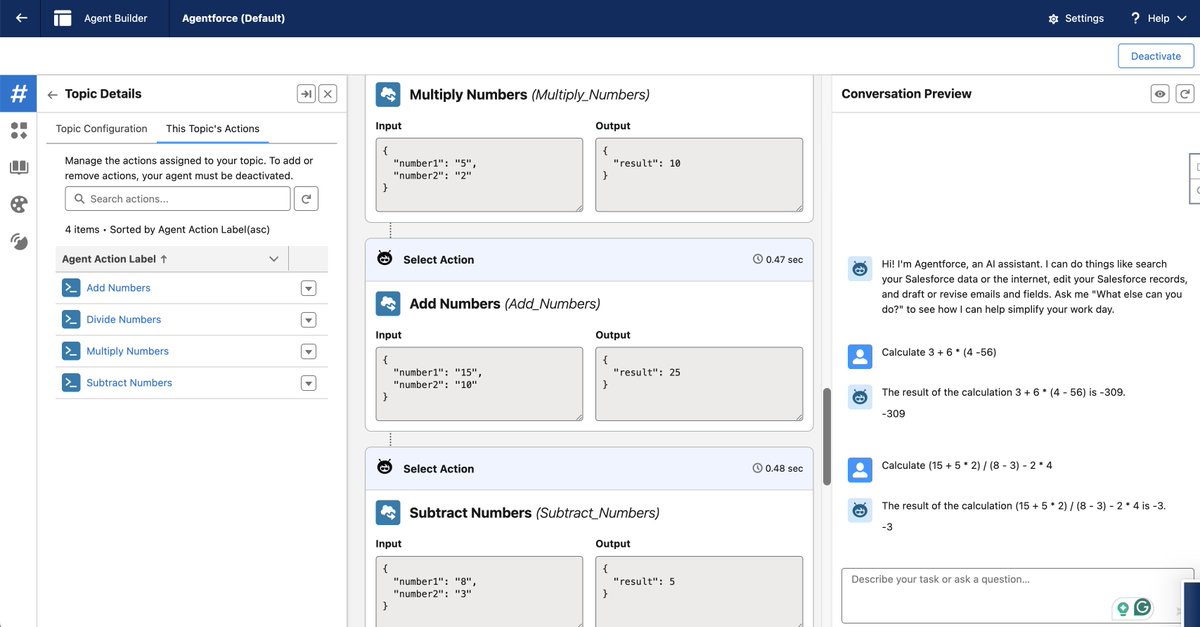Viewport: 1200px width, 627px height.
Task: Open row menu for Multiply Numbers
Action: click(308, 352)
